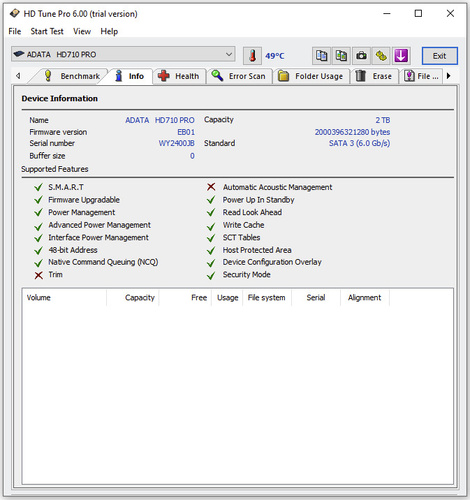The height and width of the screenshot is (500, 470).
Task: Click the purple download arrow icon
Action: point(401,56)
